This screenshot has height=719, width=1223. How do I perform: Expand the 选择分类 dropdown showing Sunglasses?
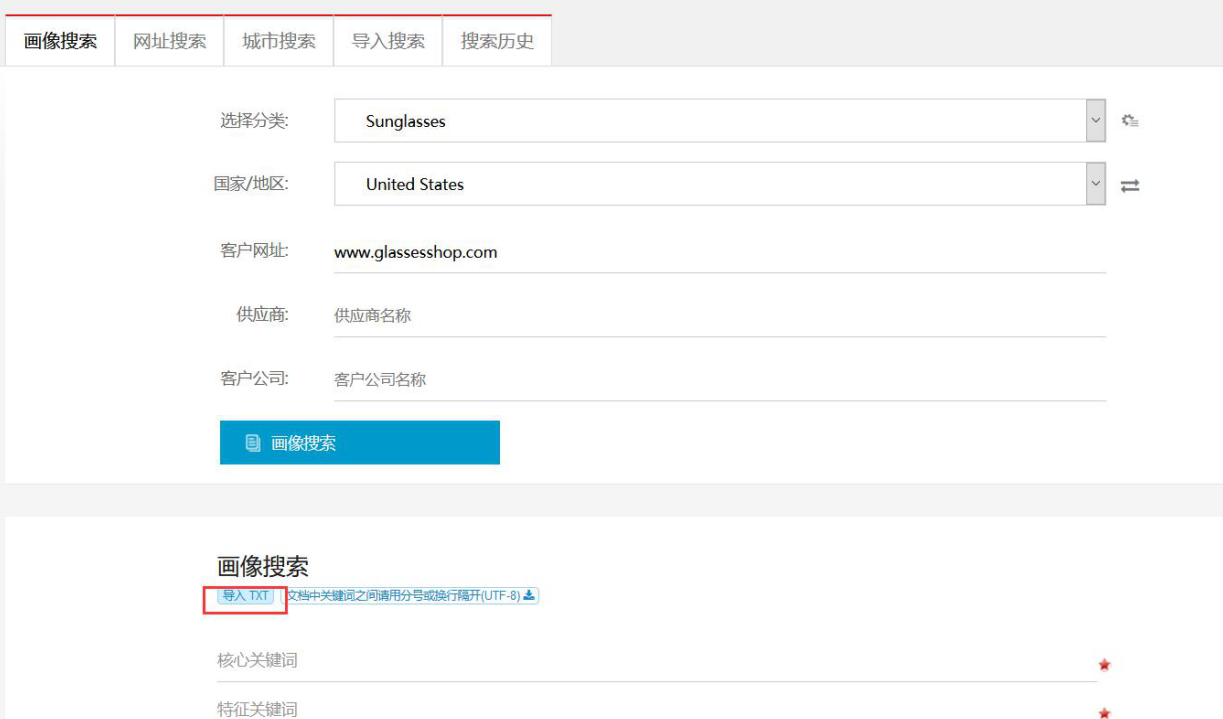pyautogui.click(x=1096, y=121)
